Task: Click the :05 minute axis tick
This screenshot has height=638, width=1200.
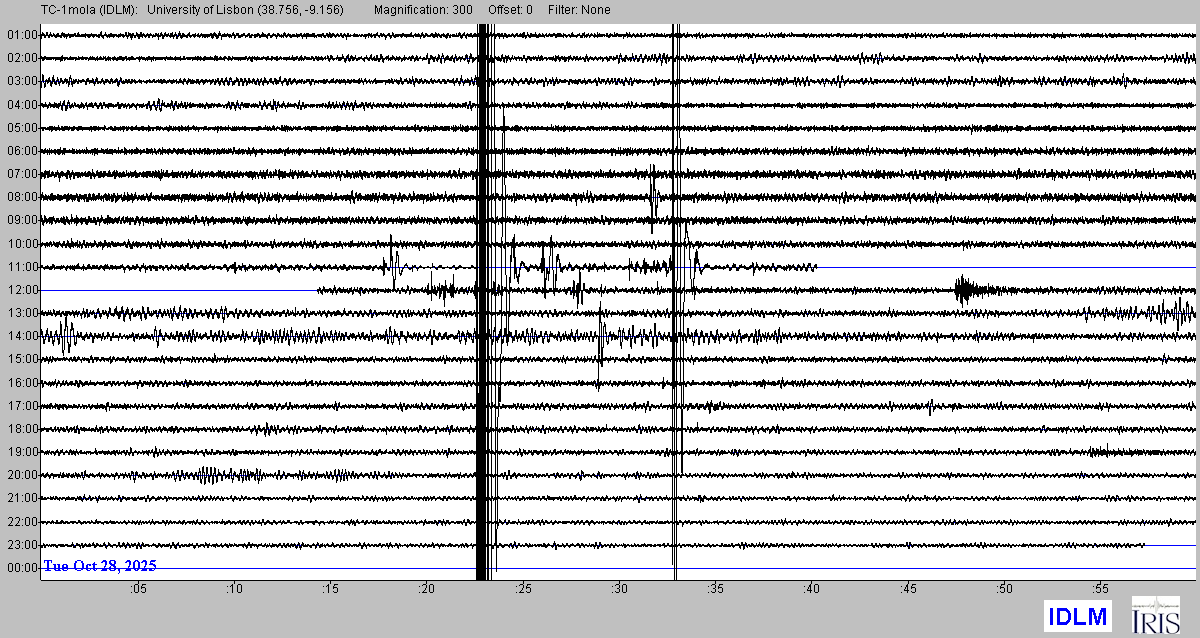Action: (138, 590)
